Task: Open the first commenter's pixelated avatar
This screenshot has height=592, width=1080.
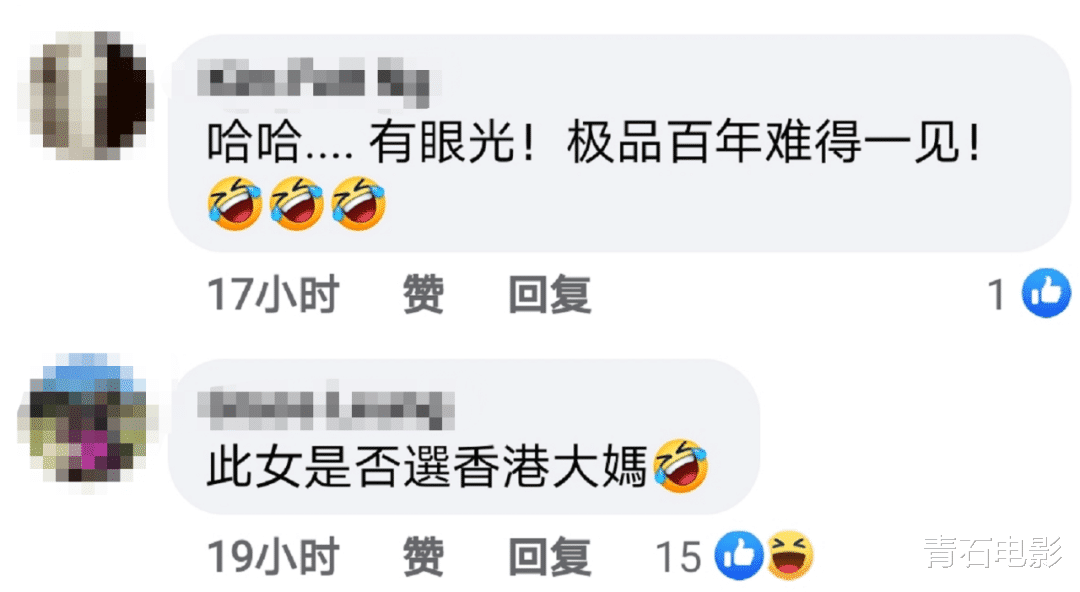Action: pyautogui.click(x=87, y=96)
